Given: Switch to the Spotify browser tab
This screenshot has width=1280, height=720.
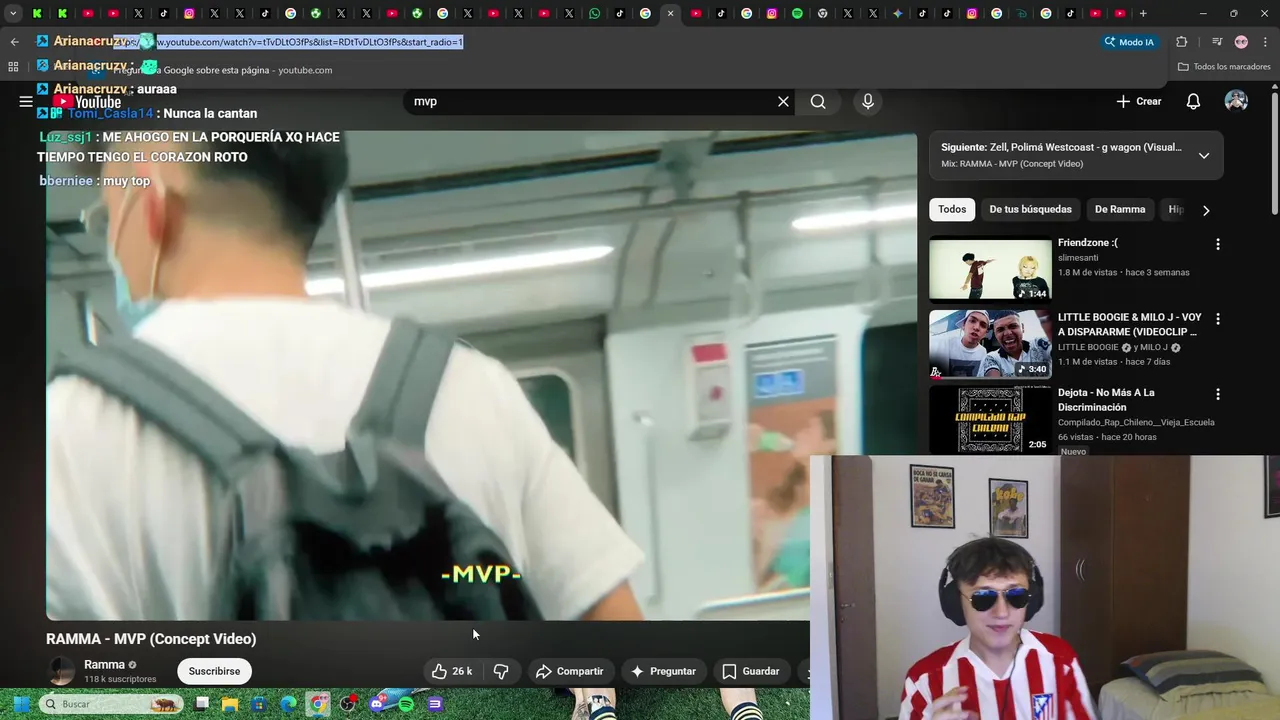Looking at the screenshot, I should coord(797,13).
